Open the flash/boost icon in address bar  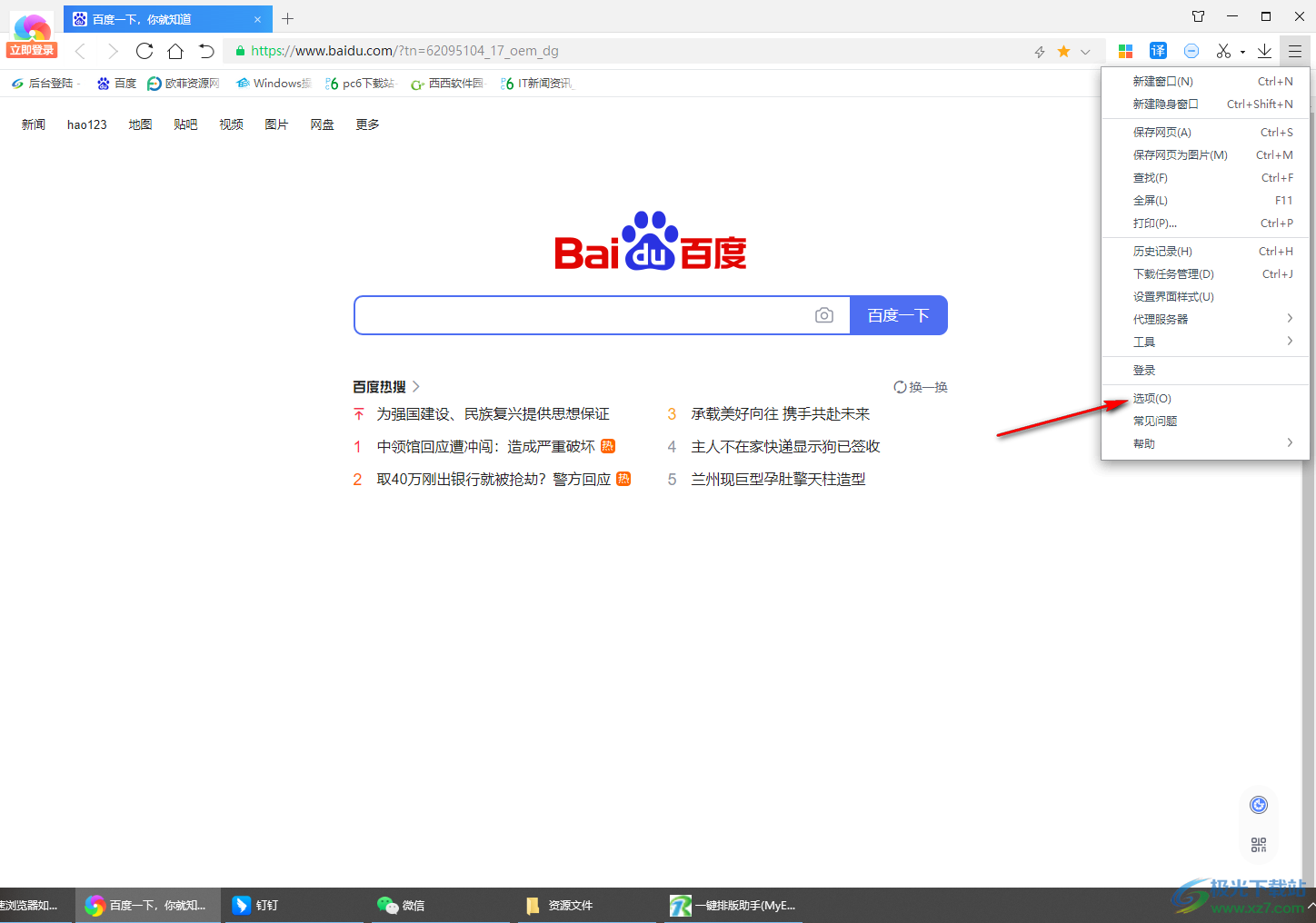click(1039, 51)
